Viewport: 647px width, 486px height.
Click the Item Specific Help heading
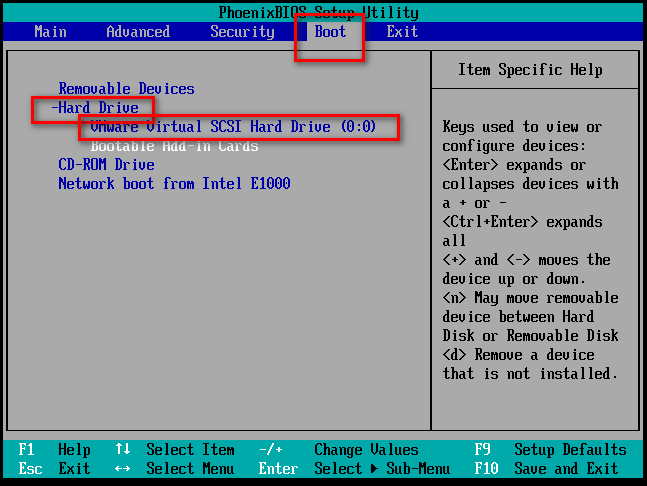[530, 70]
